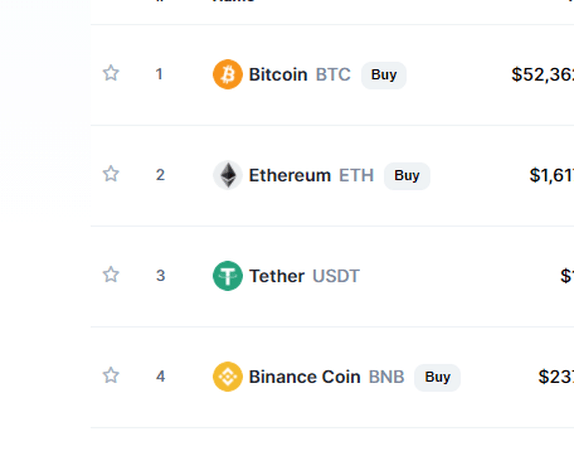Star Tether as a favorite
This screenshot has width=574, height=456.
click(x=111, y=274)
